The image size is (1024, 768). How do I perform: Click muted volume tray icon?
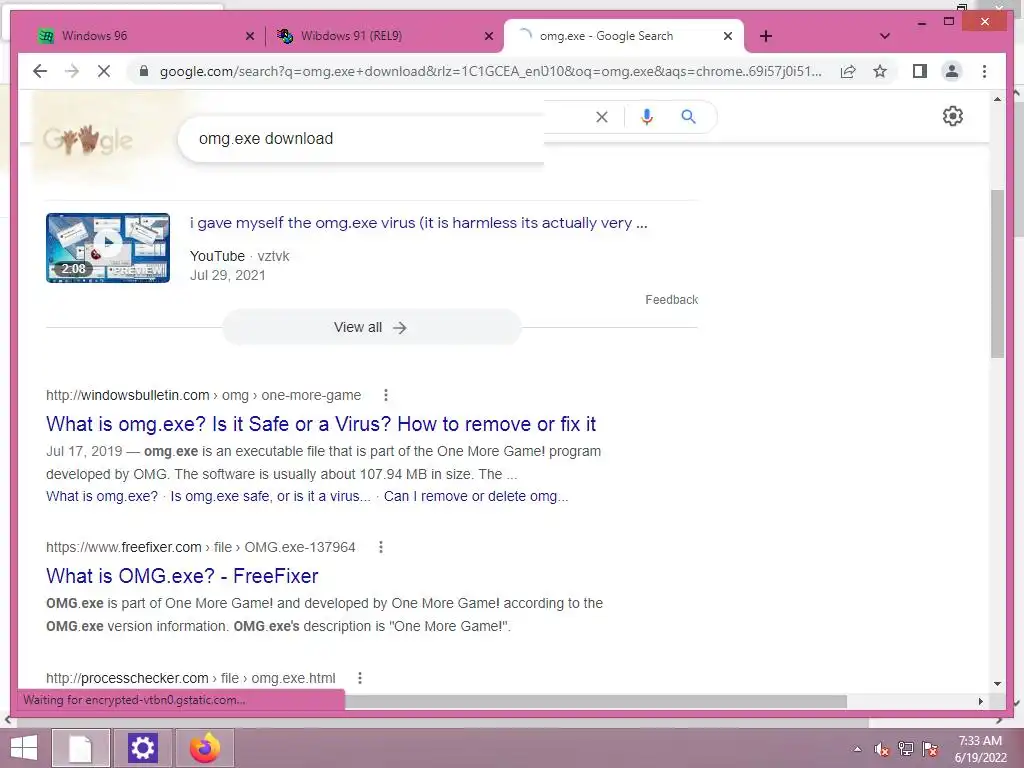(x=882, y=749)
